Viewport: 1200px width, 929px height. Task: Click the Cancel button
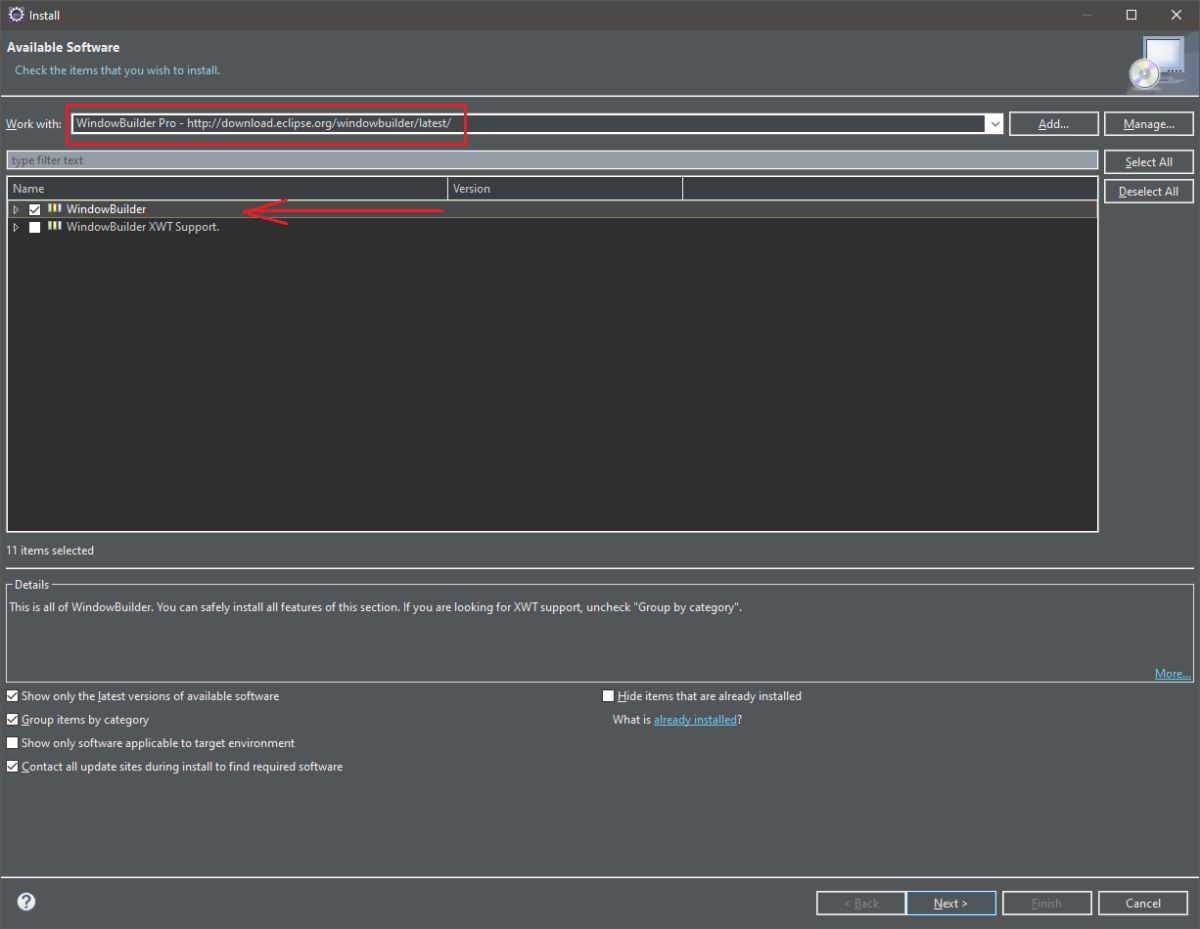[1143, 903]
